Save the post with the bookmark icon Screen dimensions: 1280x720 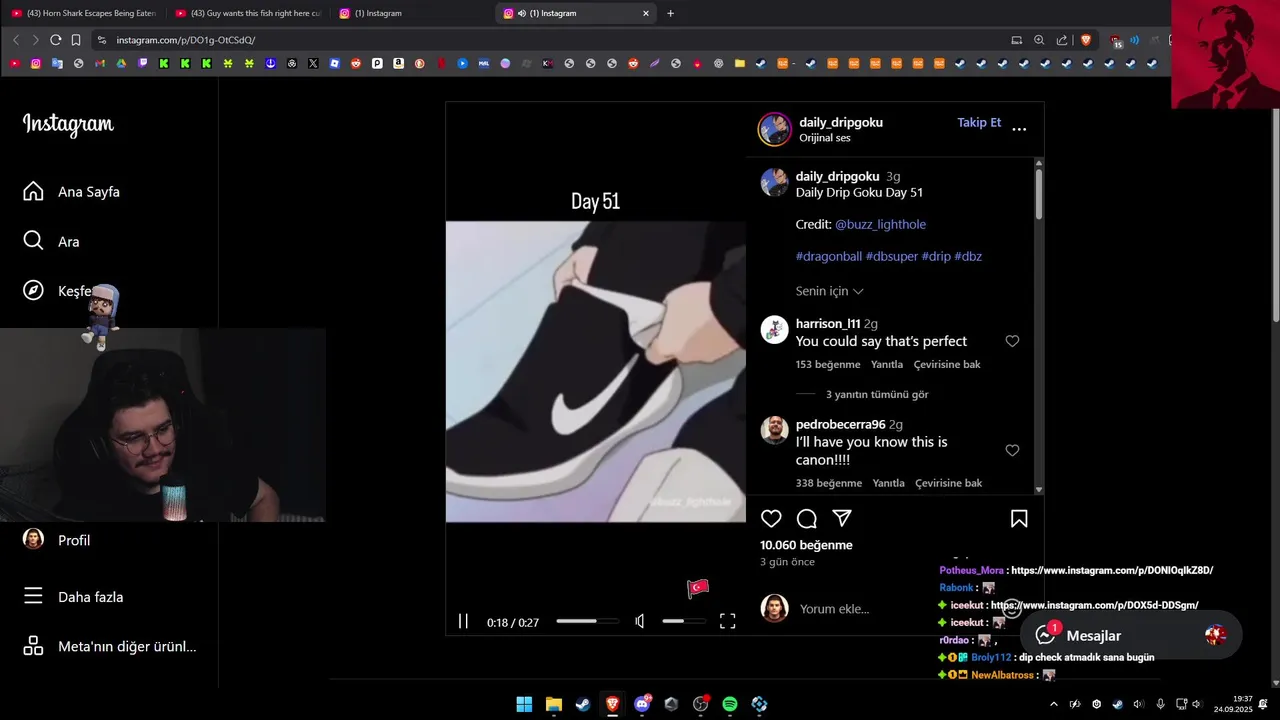pyautogui.click(x=1019, y=518)
